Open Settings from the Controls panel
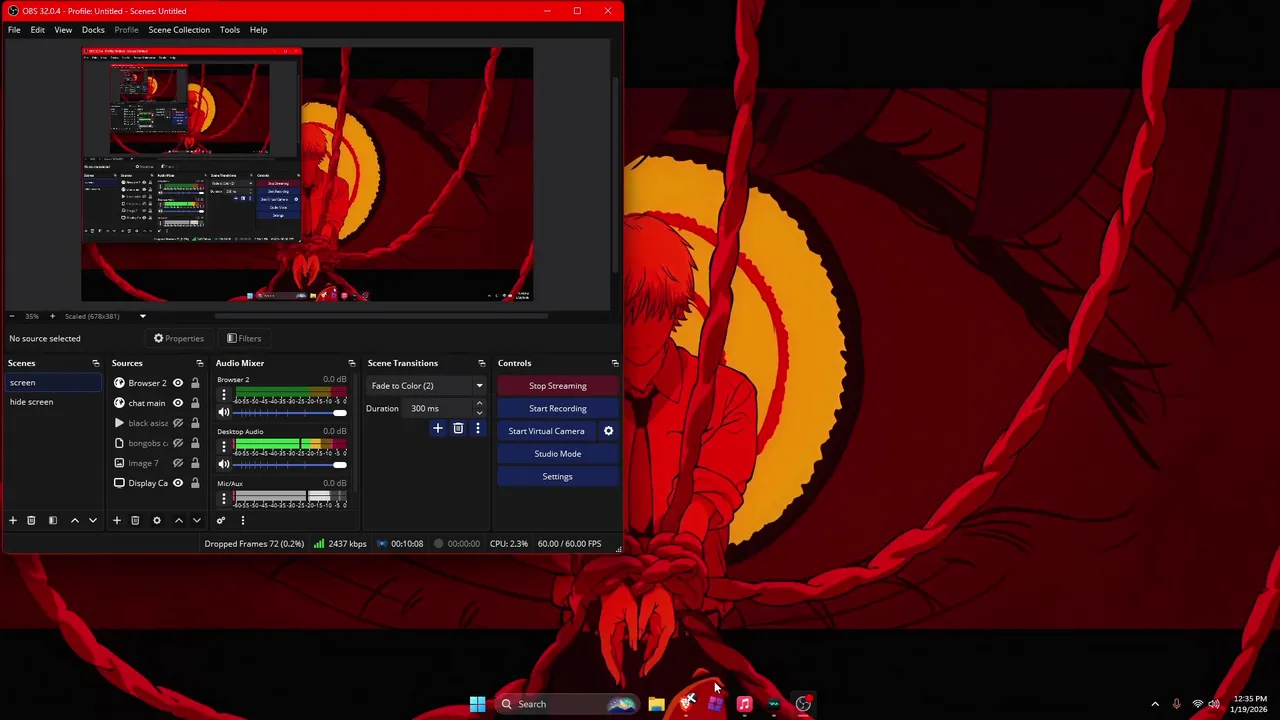Image resolution: width=1280 pixels, height=720 pixels. click(557, 477)
